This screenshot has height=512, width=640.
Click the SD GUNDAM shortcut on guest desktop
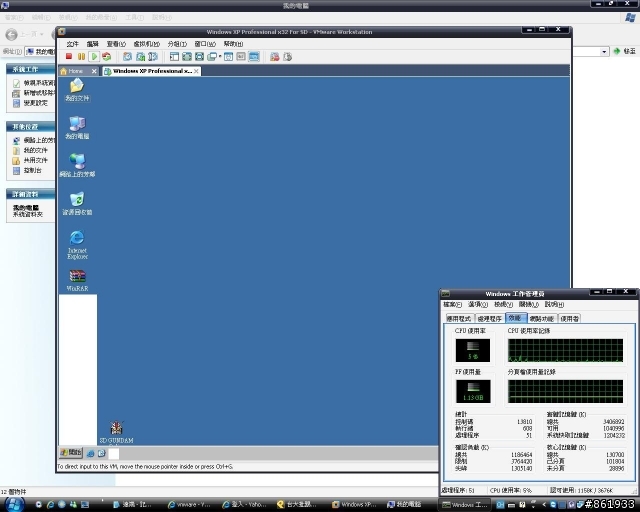[116, 432]
